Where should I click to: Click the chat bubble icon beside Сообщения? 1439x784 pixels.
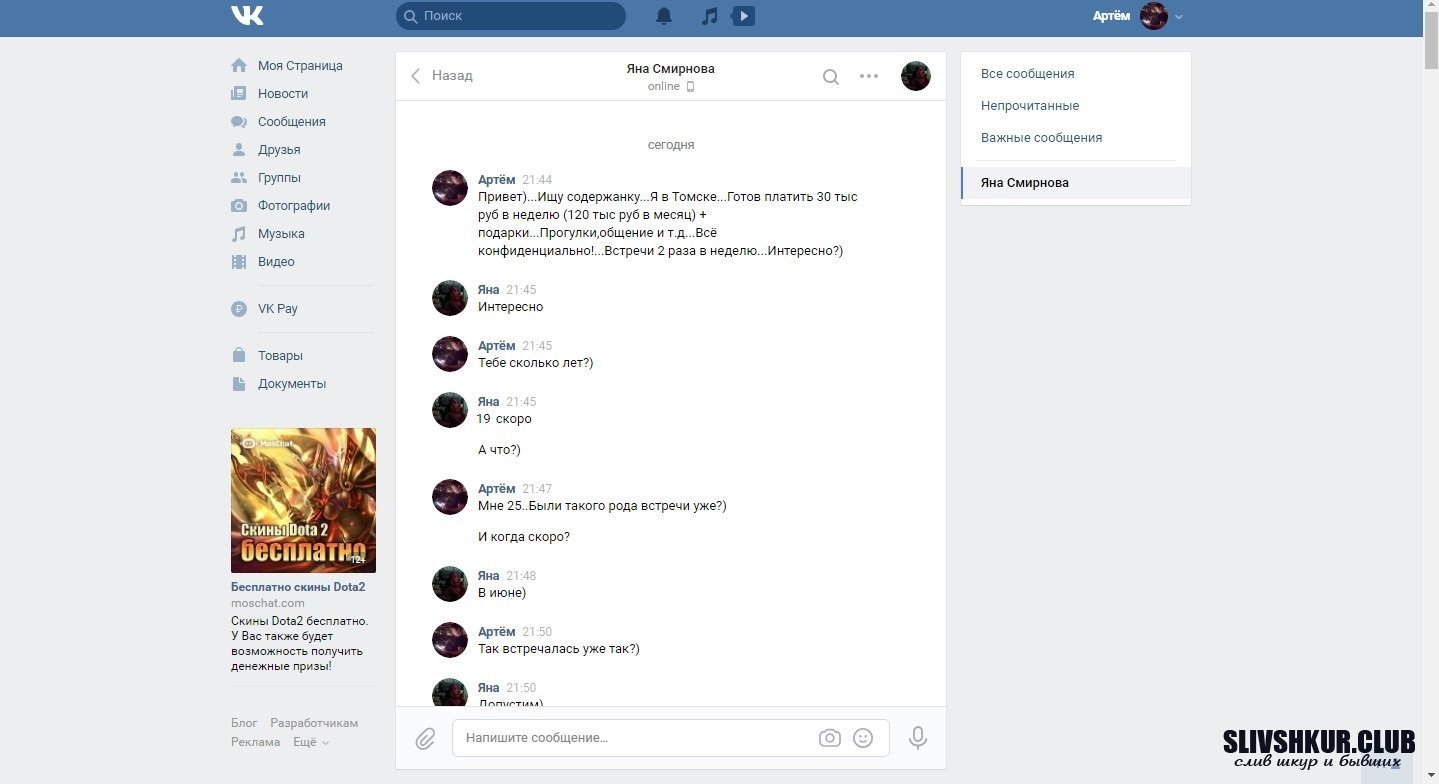pyautogui.click(x=239, y=122)
